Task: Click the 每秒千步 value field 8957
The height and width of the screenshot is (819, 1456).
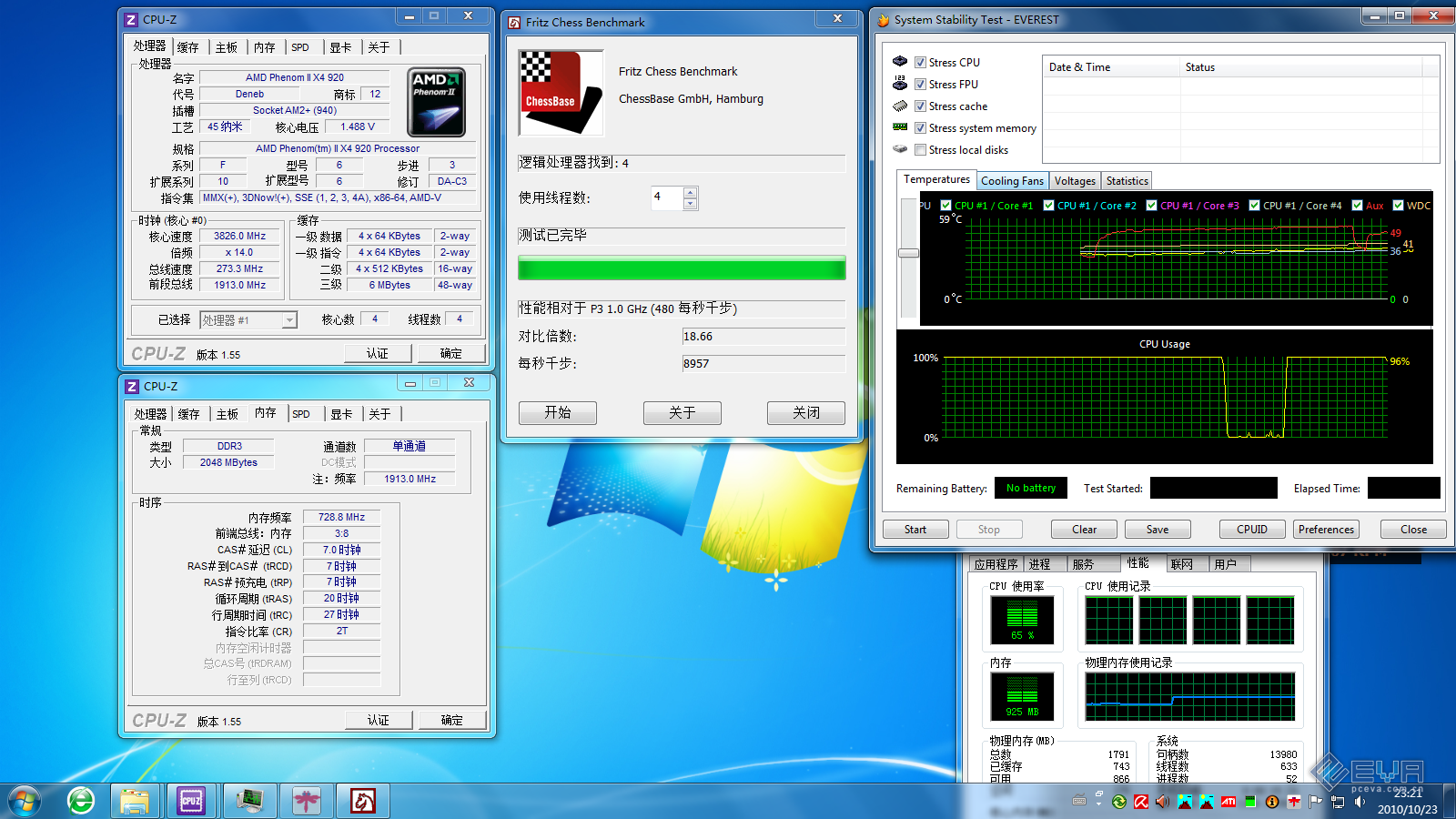Action: click(763, 363)
